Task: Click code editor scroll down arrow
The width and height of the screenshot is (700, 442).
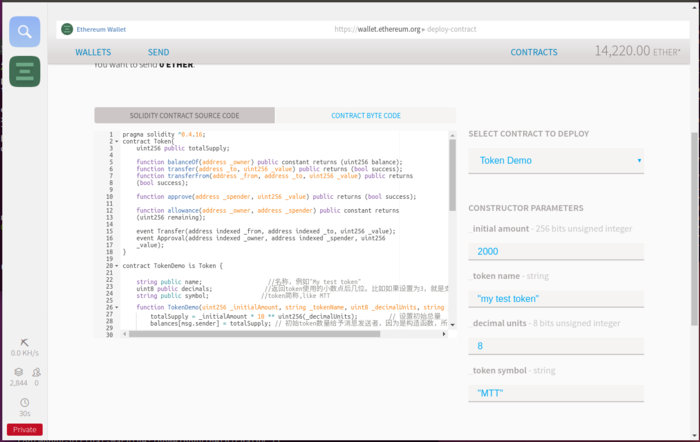Action: [452, 325]
